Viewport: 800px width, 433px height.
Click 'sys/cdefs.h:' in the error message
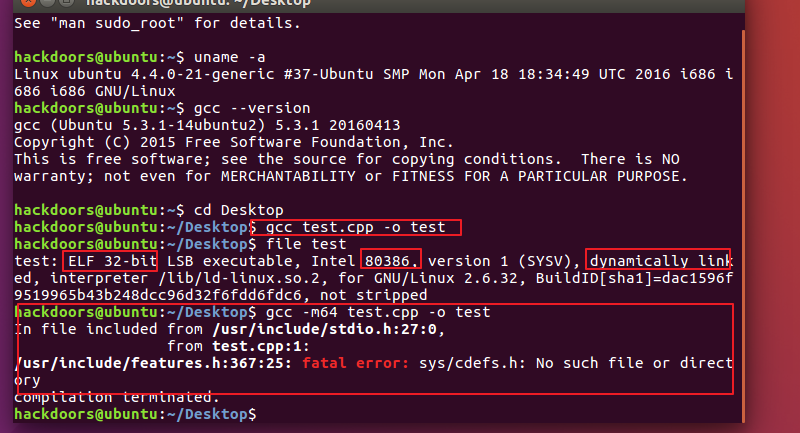(472, 363)
